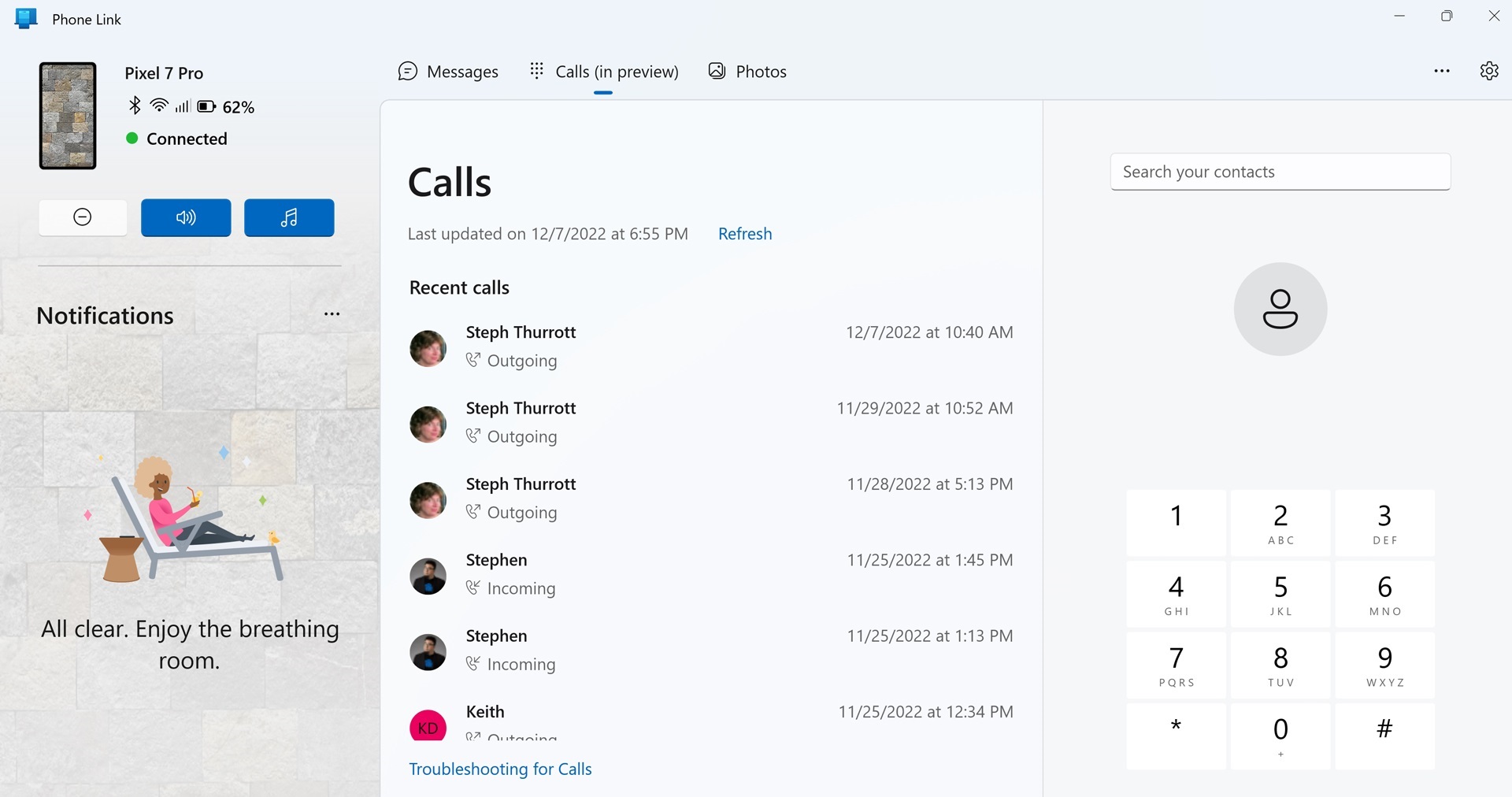The width and height of the screenshot is (1512, 797).
Task: Open the Settings gear icon
Action: coord(1488,71)
